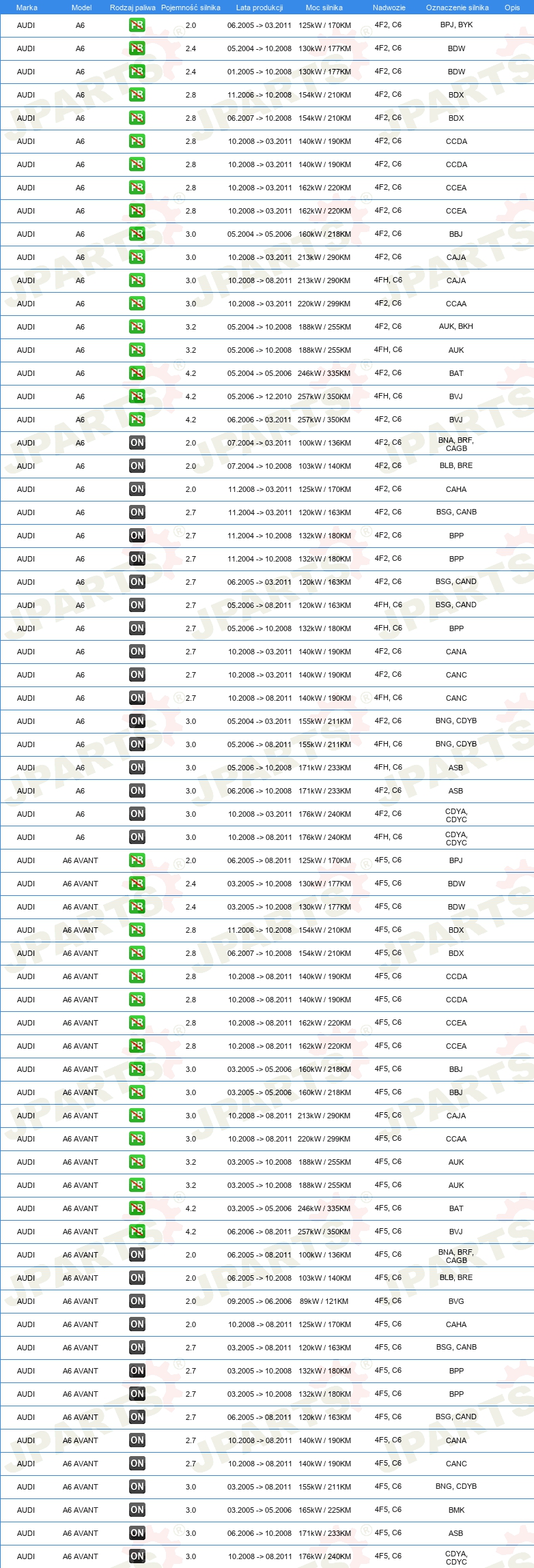The image size is (534, 1568).
Task: Click the Lata produkcji column header
Action: coord(259,8)
